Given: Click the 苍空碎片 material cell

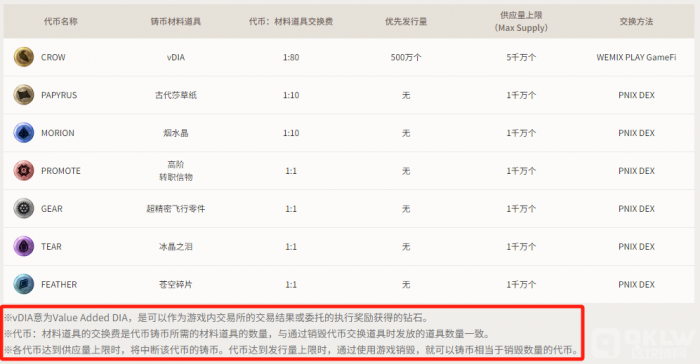Looking at the screenshot, I should (x=175, y=285).
